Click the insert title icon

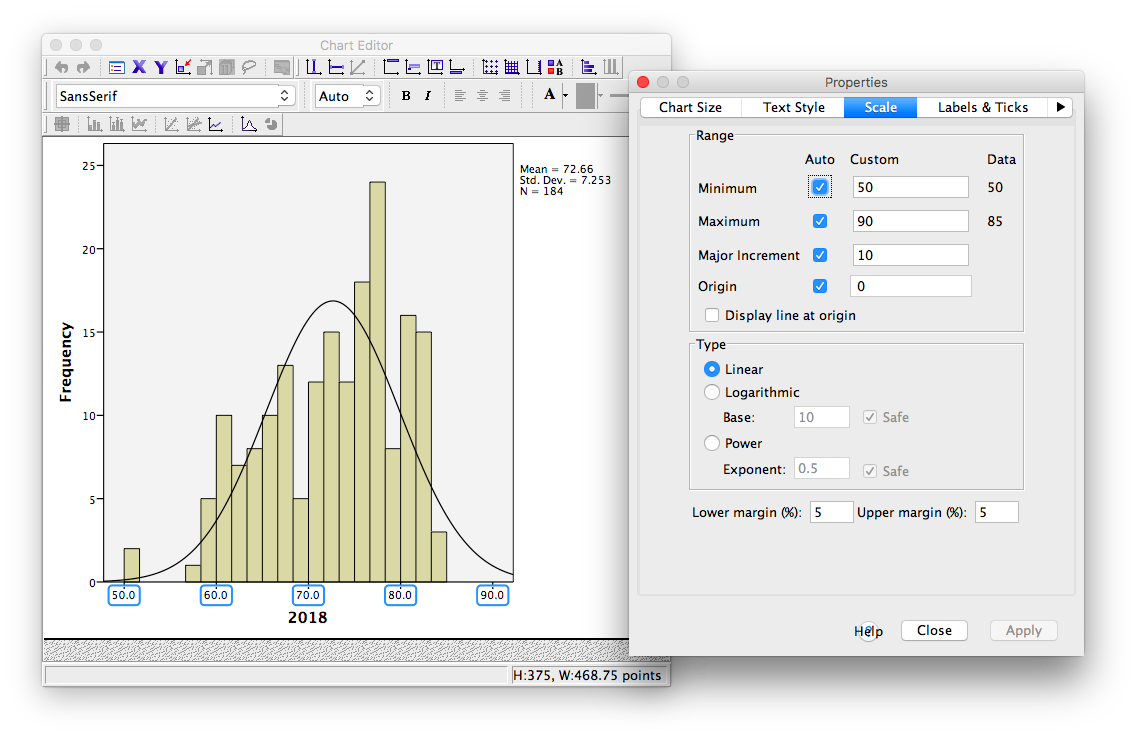(x=391, y=68)
